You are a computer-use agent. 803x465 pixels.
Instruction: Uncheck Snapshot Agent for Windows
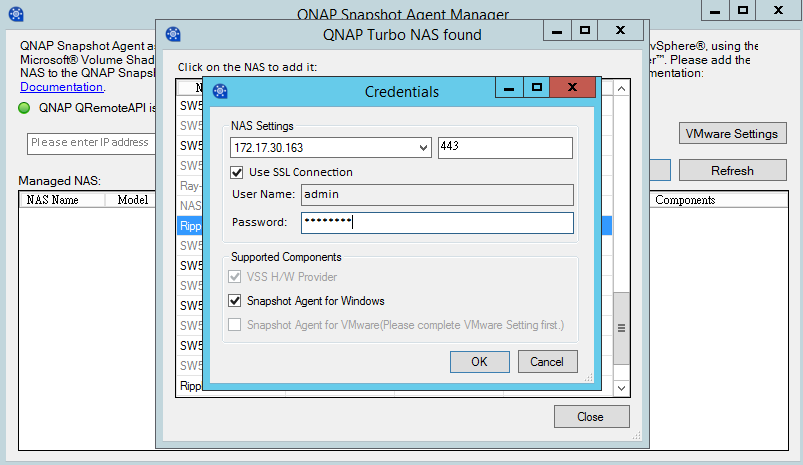pos(236,300)
